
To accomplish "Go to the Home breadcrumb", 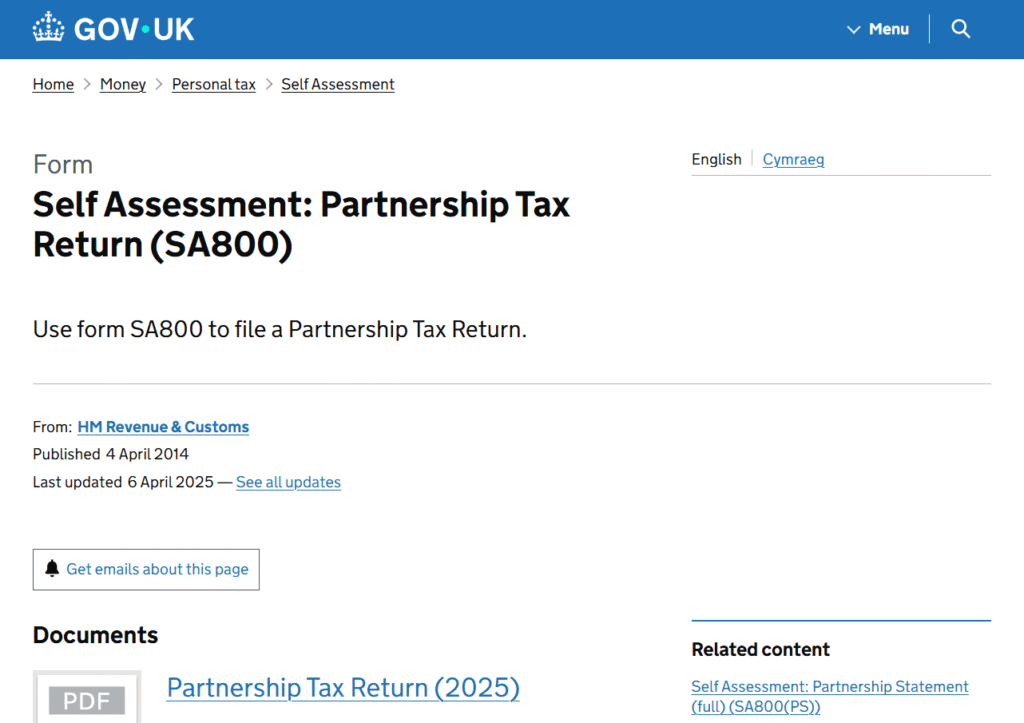I will click(53, 85).
